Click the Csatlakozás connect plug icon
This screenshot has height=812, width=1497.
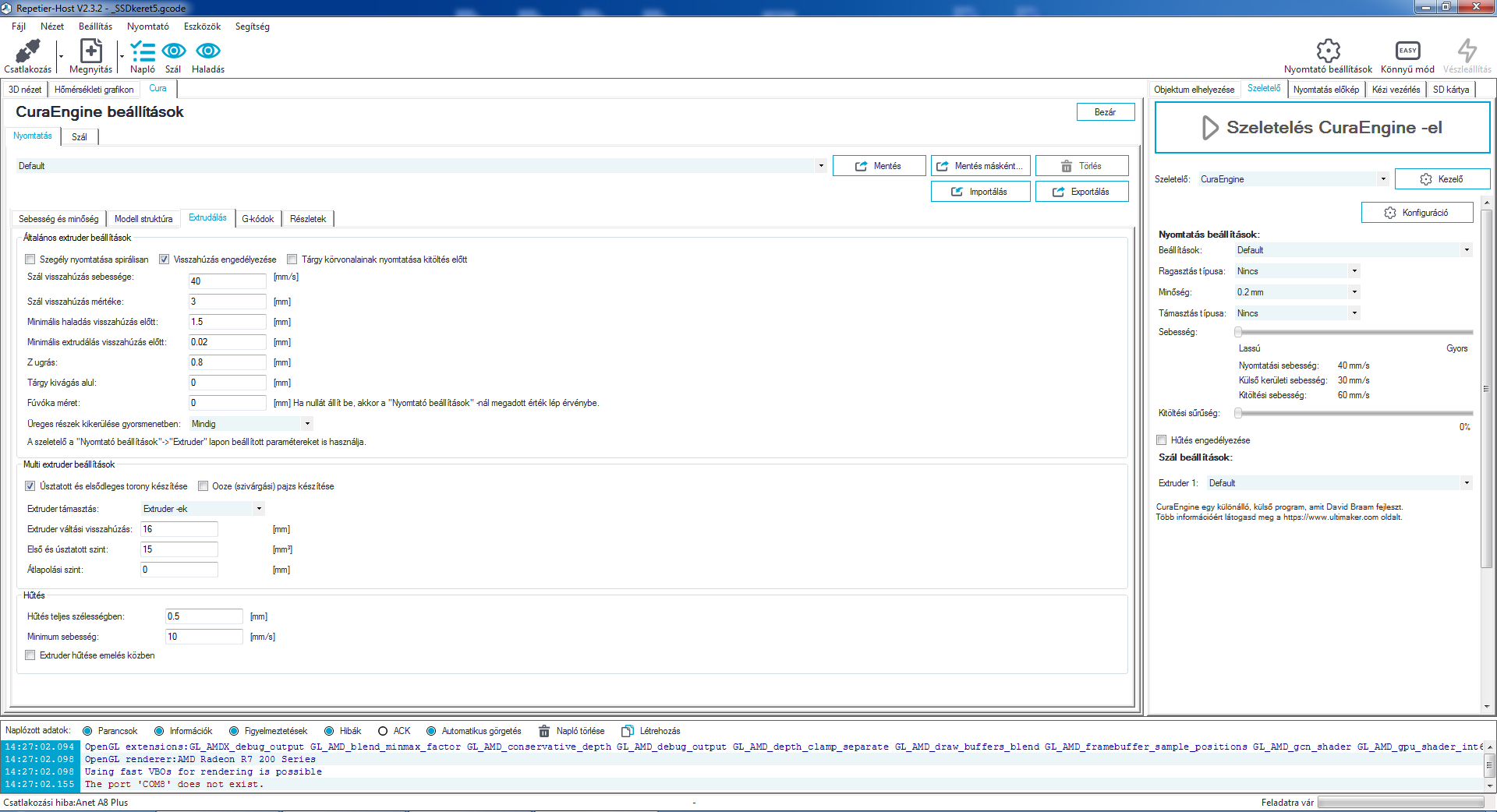point(28,51)
